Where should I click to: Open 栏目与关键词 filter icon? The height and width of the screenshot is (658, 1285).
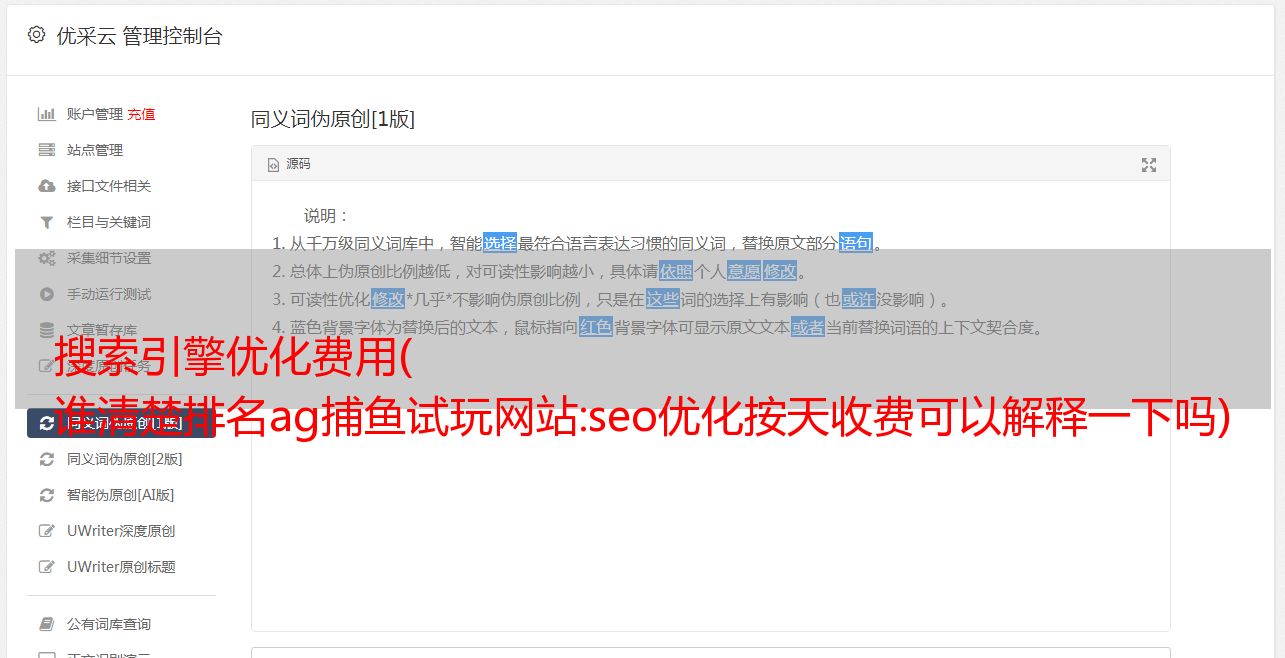tap(46, 222)
